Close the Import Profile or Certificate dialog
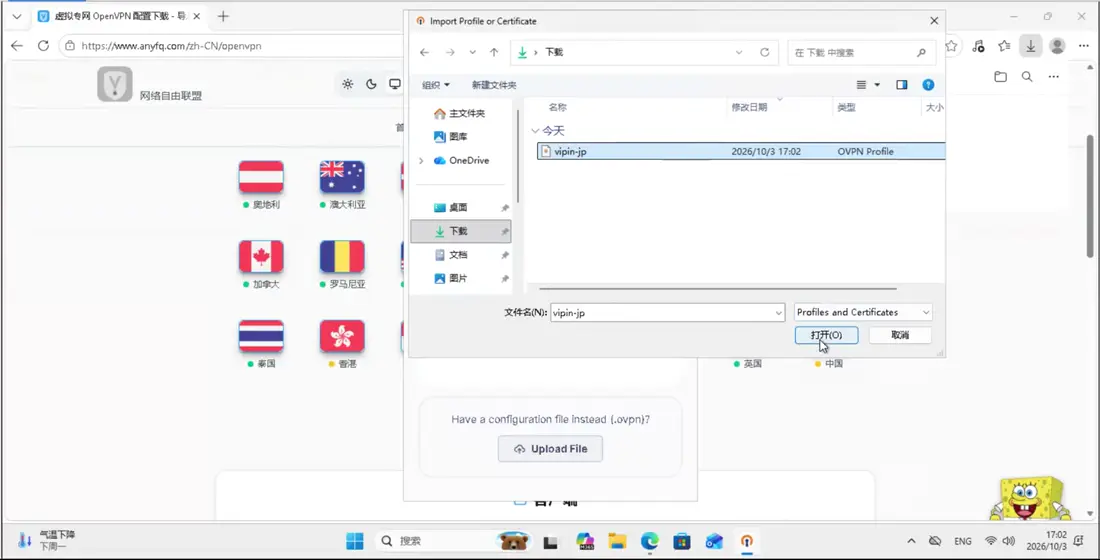Viewport: 1100px width, 560px height. coord(934,21)
